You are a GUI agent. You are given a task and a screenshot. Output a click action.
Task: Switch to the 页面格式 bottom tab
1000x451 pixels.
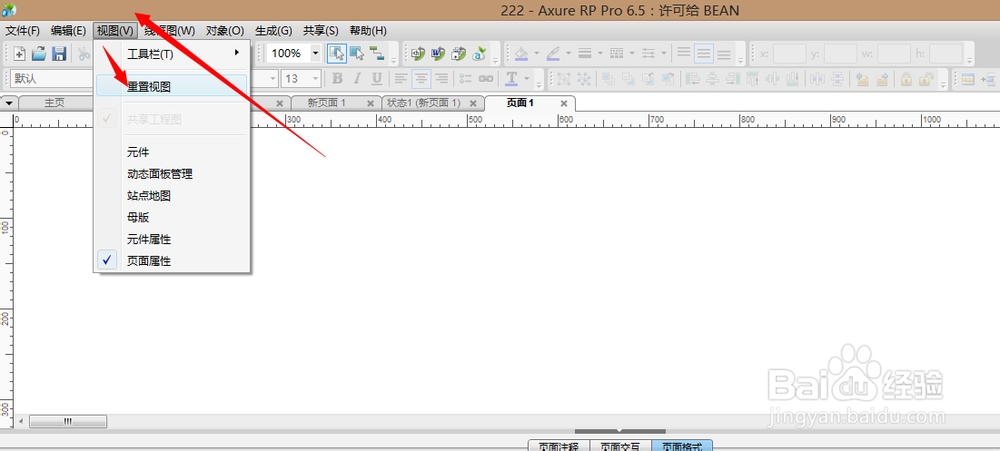pos(682,445)
